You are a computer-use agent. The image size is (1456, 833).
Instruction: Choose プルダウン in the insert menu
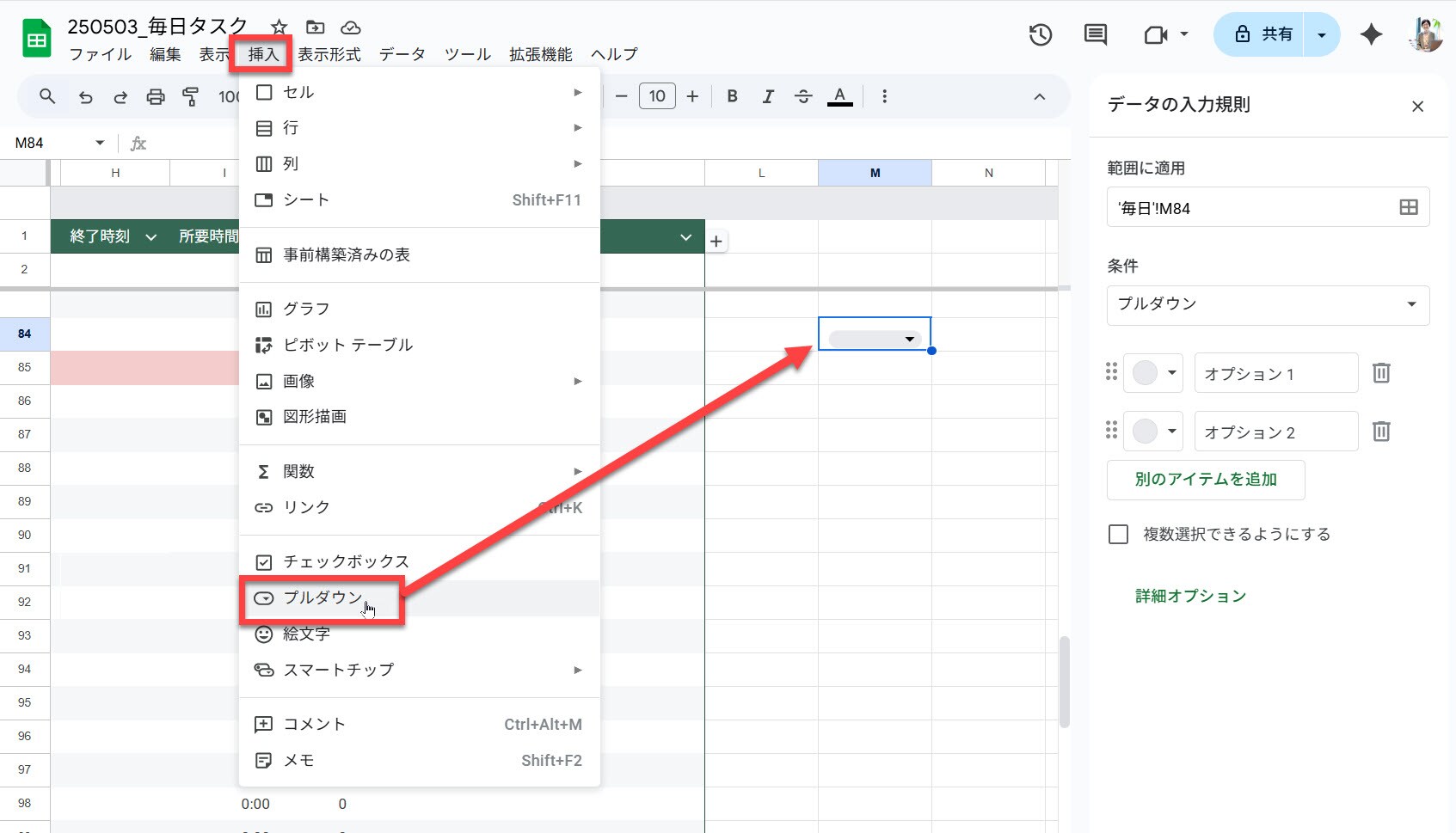pyautogui.click(x=323, y=598)
